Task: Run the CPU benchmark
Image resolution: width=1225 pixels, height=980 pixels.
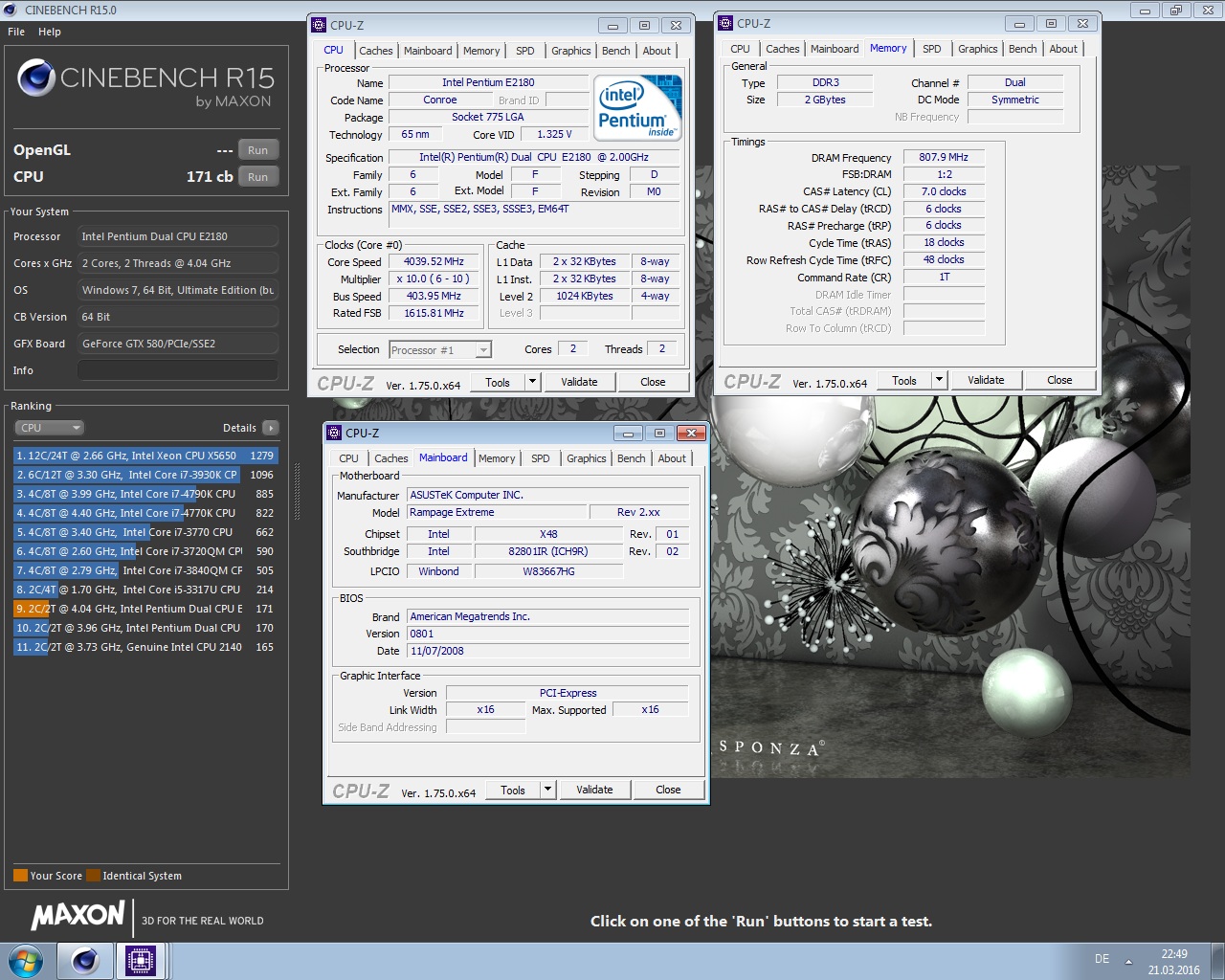Action: click(x=257, y=177)
